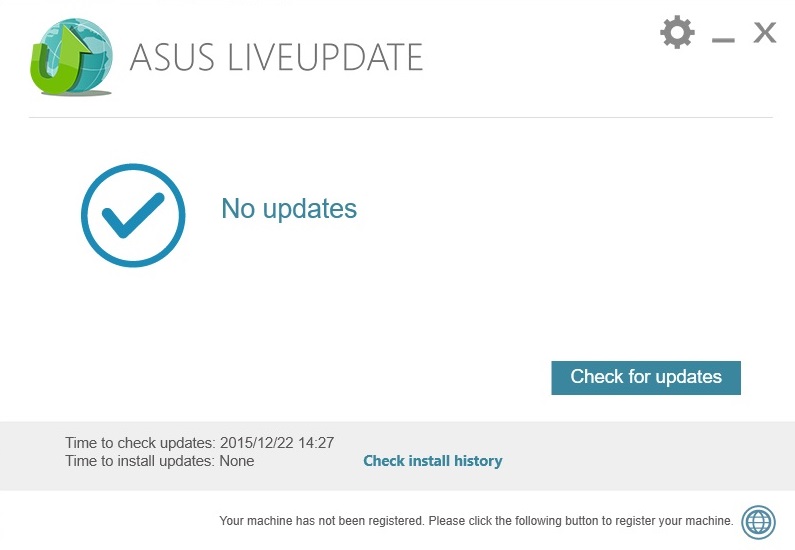The width and height of the screenshot is (795, 550).
Task: Click the 14:27 last check time
Action: 314,442
